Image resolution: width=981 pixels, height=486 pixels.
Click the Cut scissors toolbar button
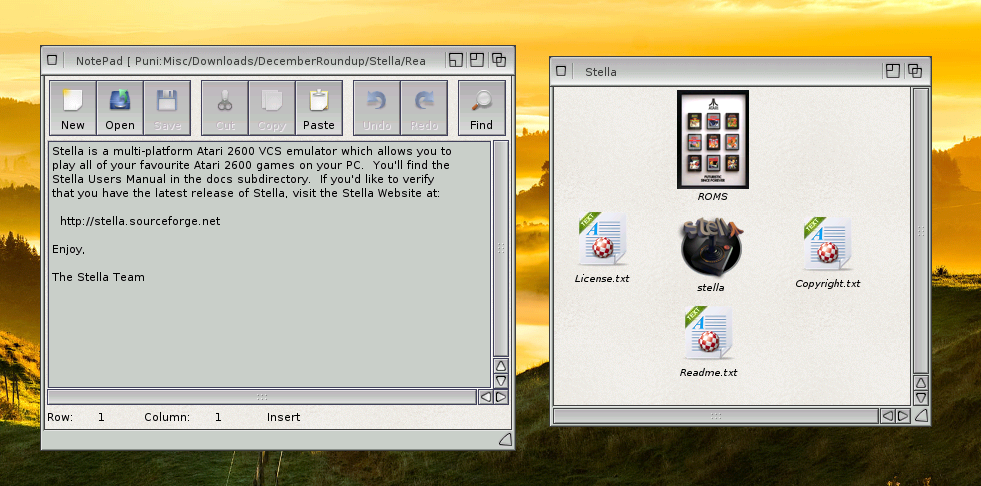pyautogui.click(x=224, y=107)
